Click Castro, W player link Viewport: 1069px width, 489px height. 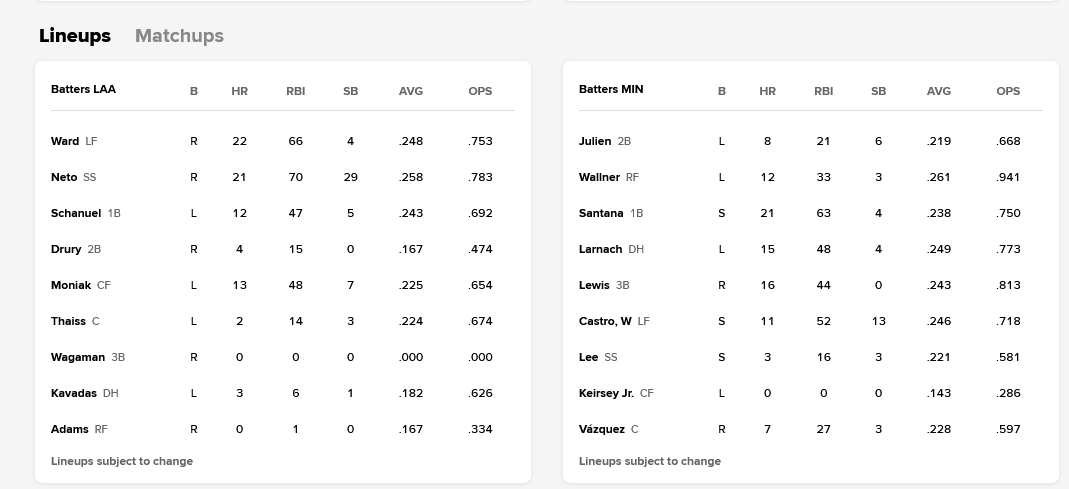605,321
